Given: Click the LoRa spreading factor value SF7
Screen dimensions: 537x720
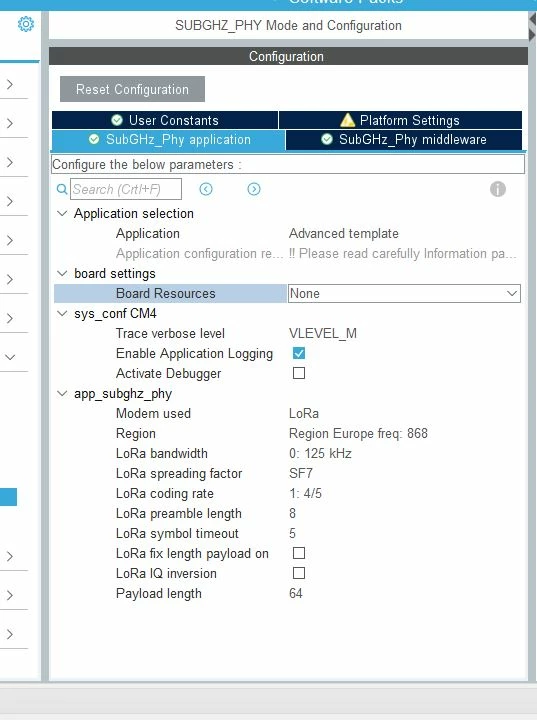Looking at the screenshot, I should [301, 473].
